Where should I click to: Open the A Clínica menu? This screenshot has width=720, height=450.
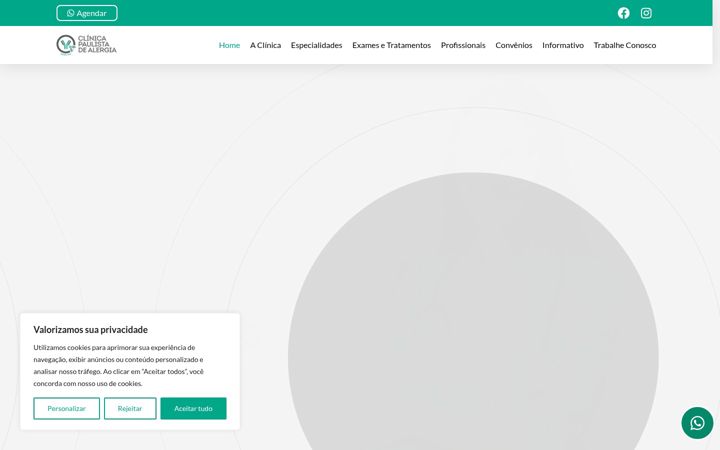265,45
